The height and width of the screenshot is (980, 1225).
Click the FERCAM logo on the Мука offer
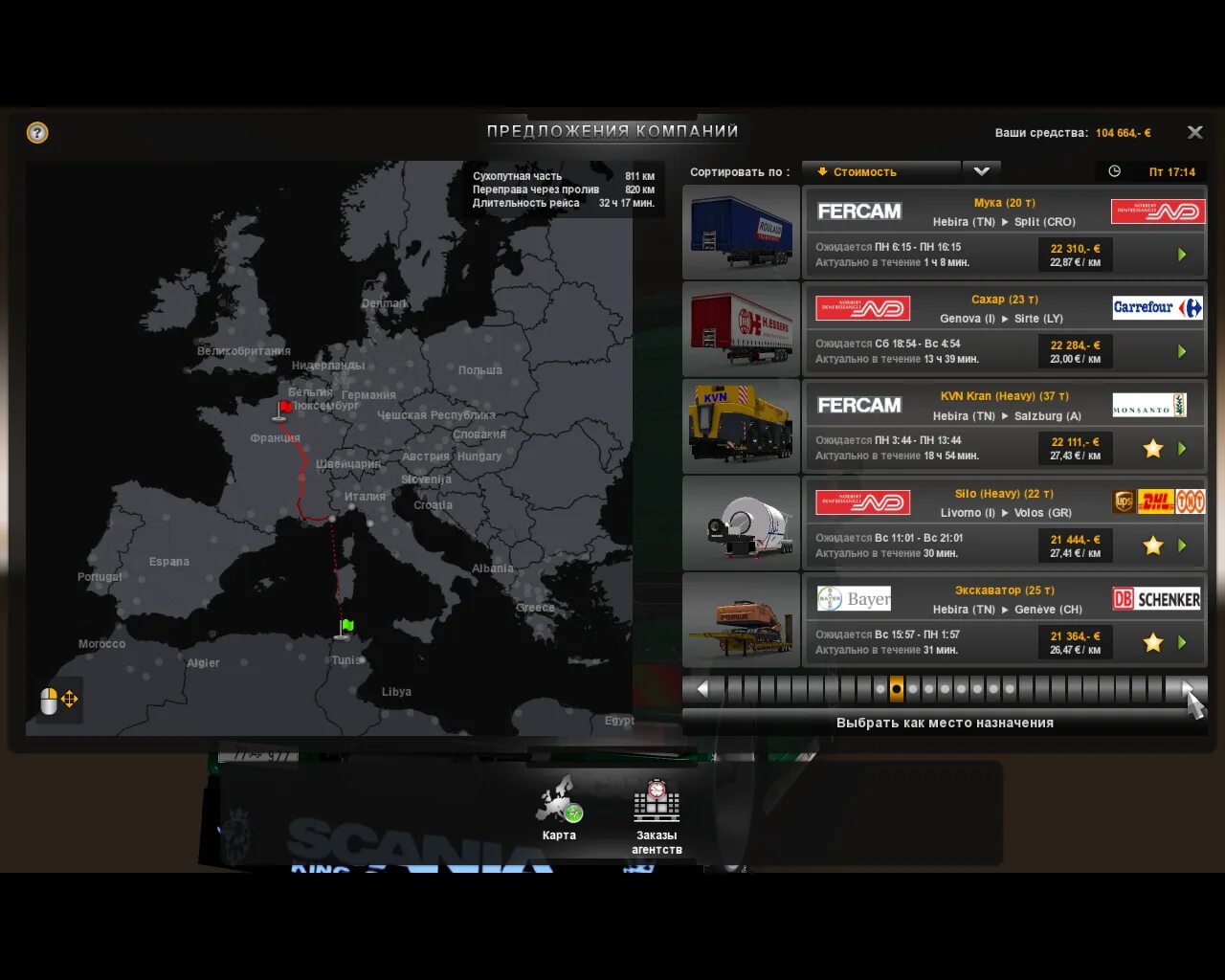(x=858, y=211)
